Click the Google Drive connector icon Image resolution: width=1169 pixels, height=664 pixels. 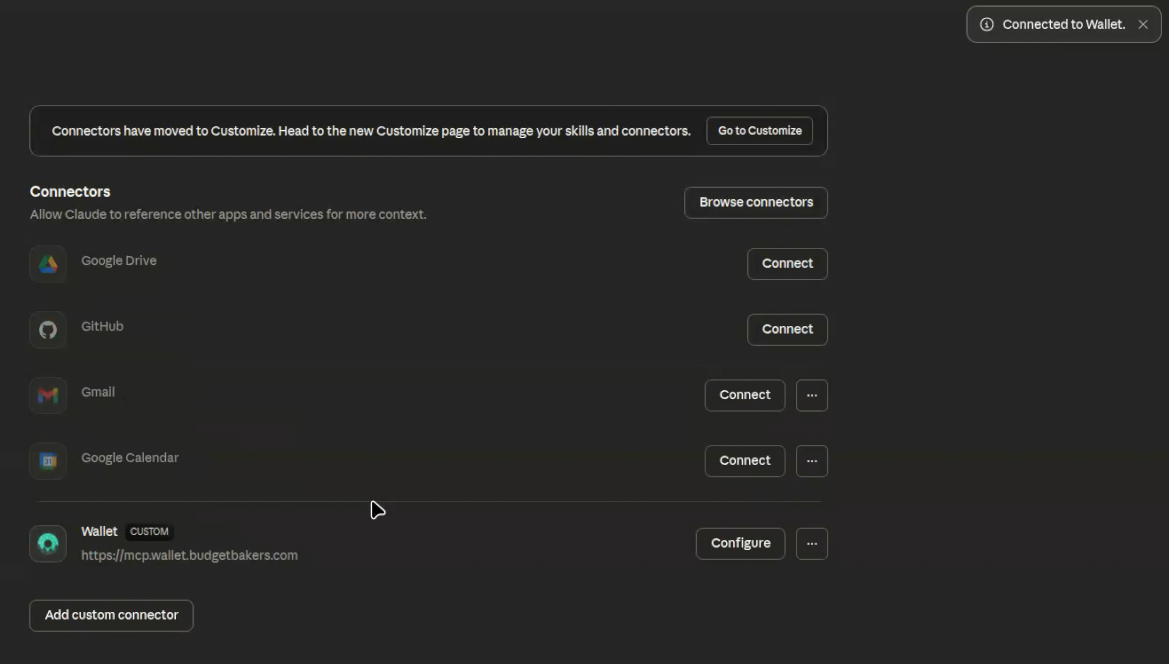point(48,263)
